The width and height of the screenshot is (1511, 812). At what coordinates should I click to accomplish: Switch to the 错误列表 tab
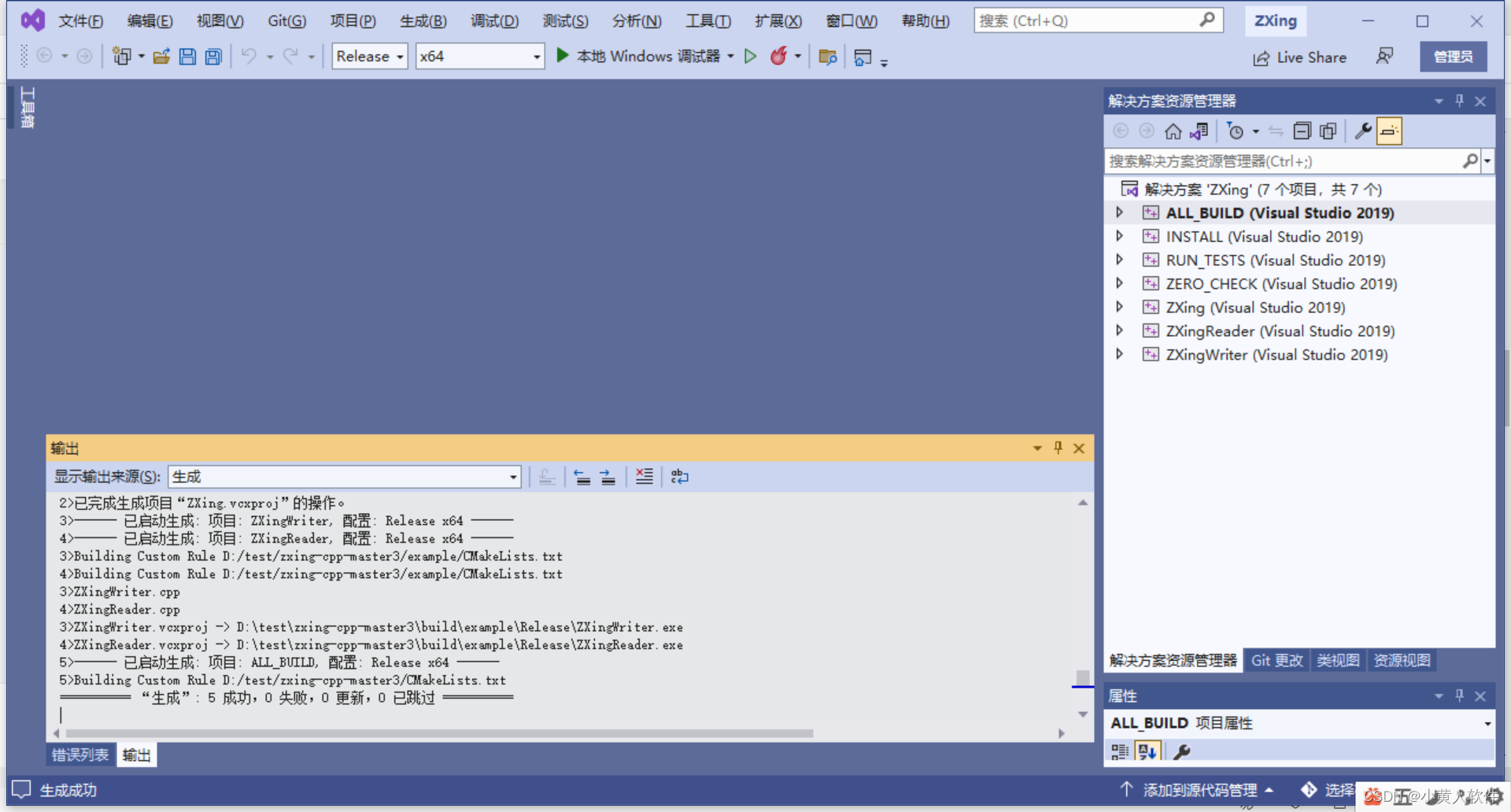click(80, 755)
